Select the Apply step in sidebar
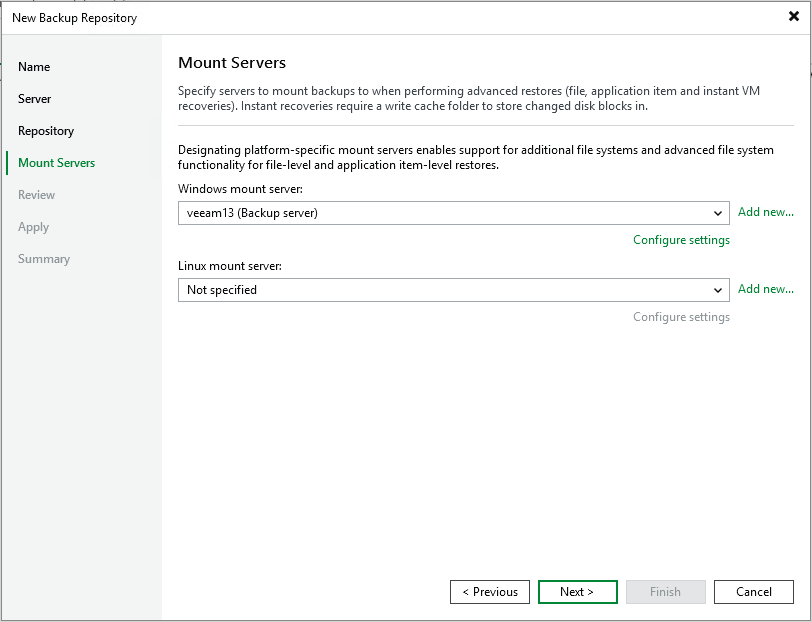This screenshot has height=622, width=812. pyautogui.click(x=34, y=227)
